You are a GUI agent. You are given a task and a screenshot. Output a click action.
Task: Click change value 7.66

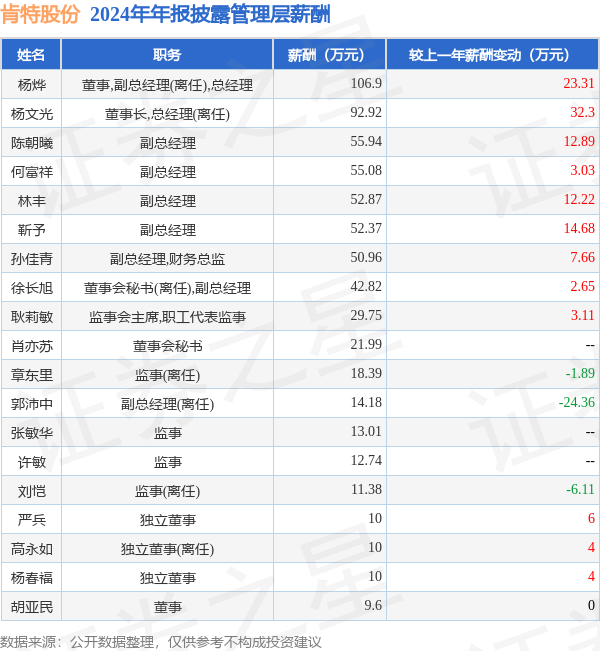tap(583, 258)
